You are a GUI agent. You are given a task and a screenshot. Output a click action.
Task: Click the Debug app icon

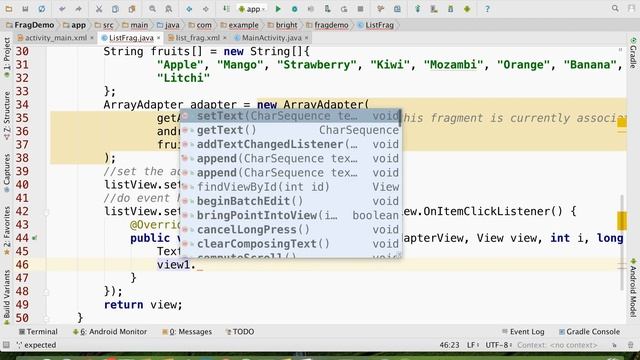(294, 9)
